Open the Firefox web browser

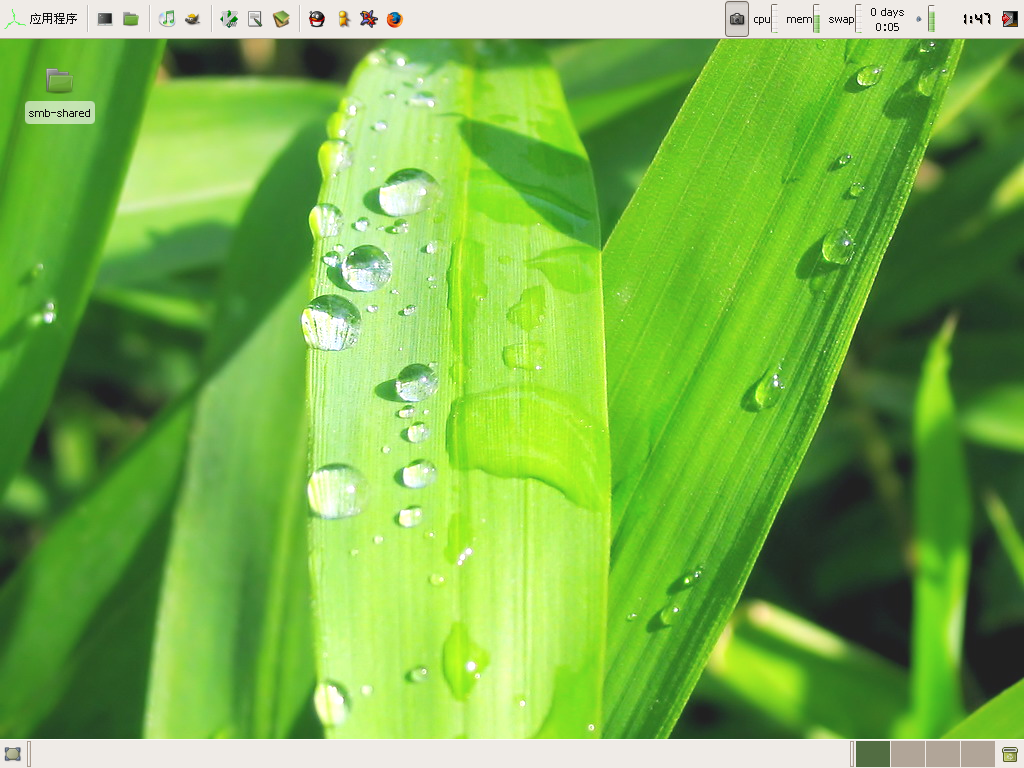pyautogui.click(x=394, y=19)
